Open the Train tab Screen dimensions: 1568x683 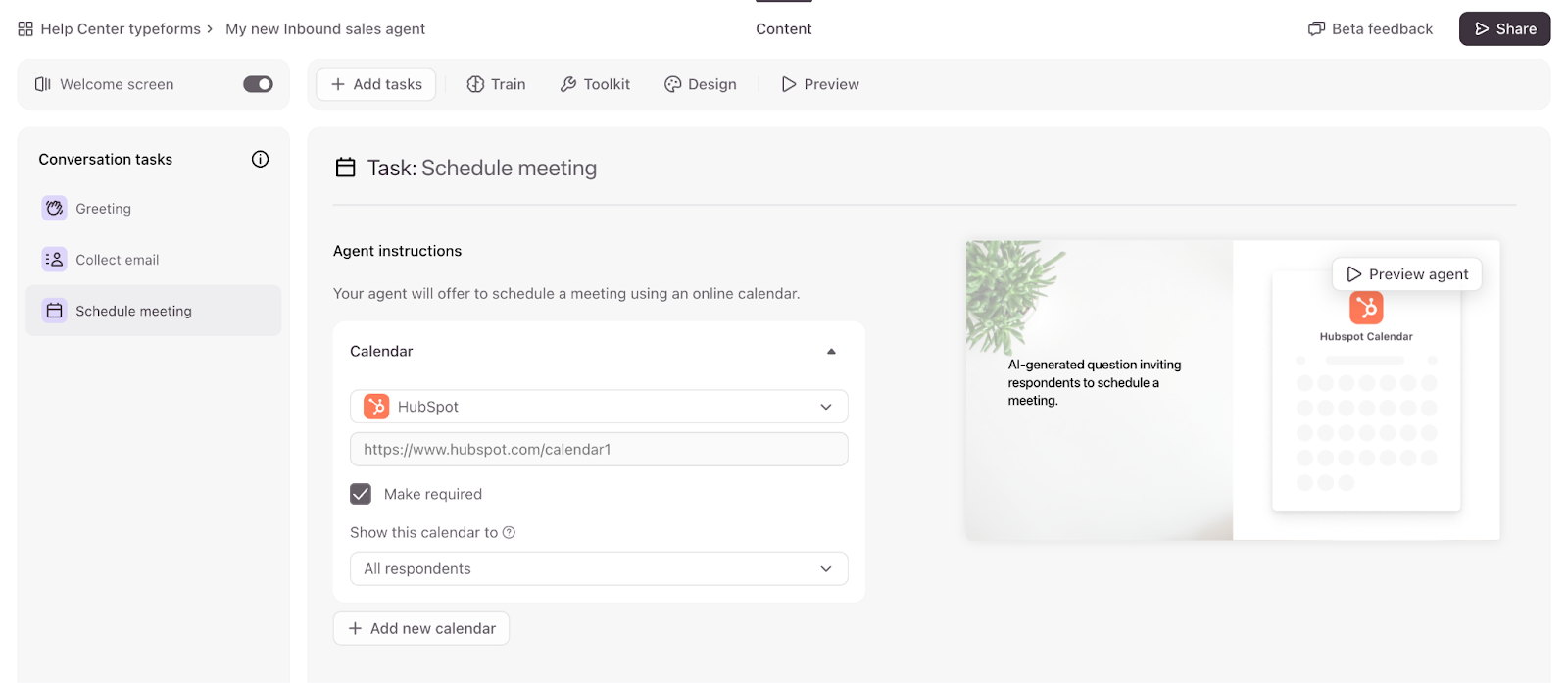(x=496, y=84)
